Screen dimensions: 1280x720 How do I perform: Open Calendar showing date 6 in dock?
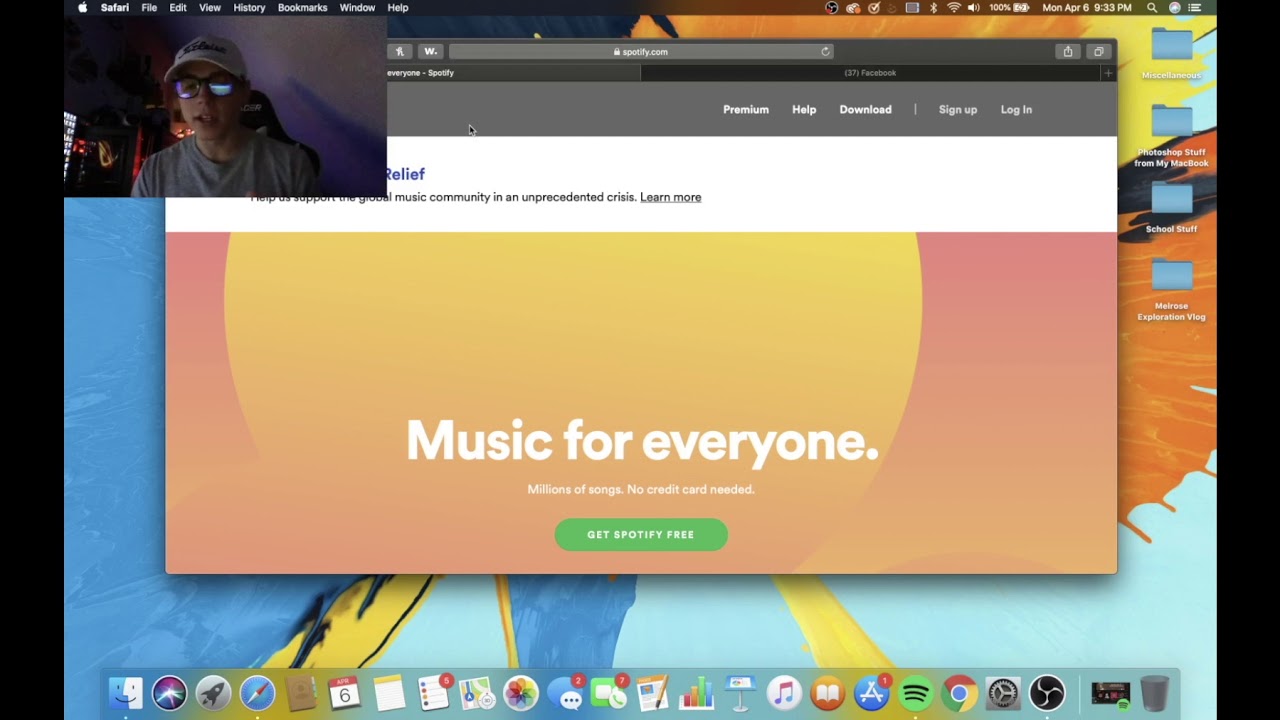(344, 693)
